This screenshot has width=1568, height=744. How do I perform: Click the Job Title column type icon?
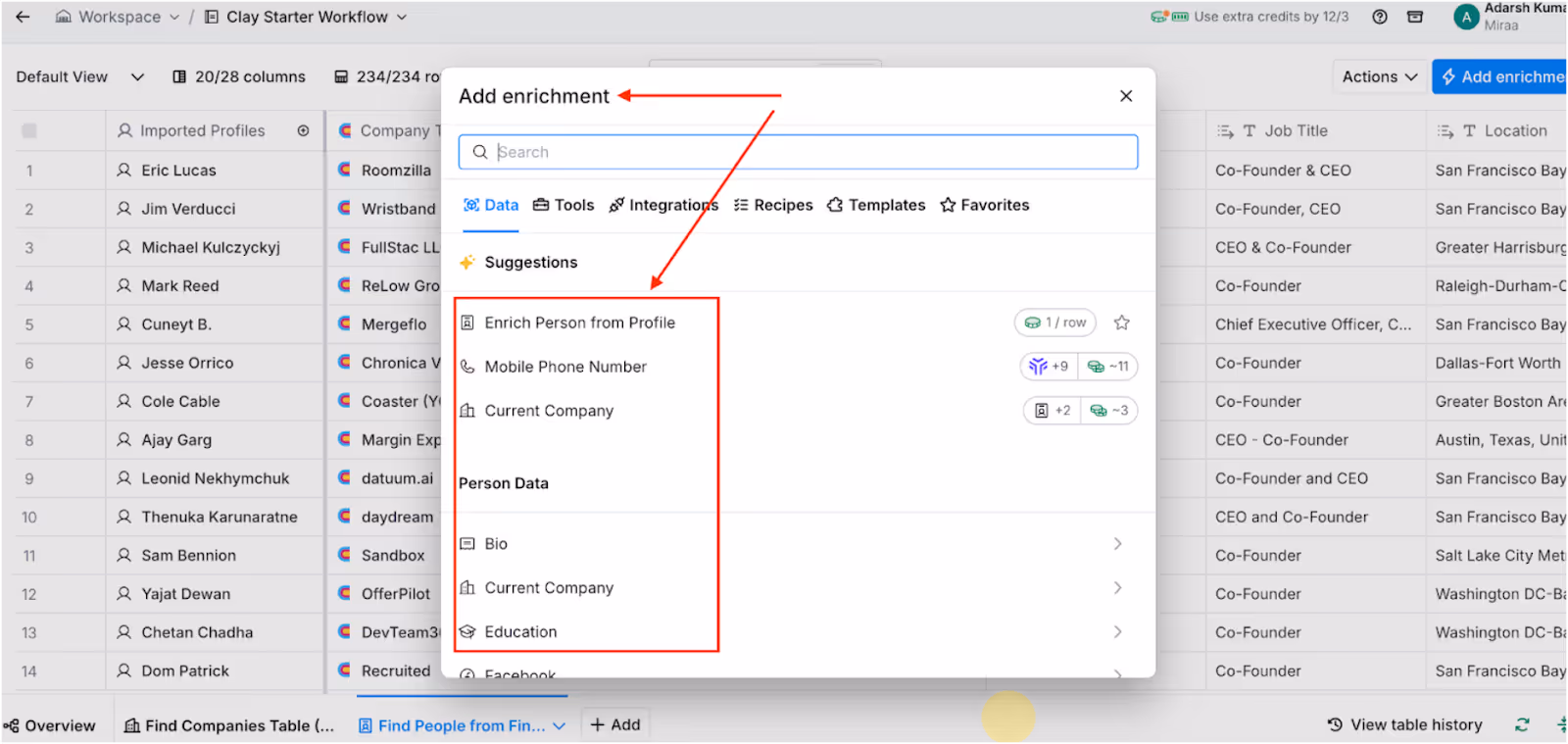1249,130
